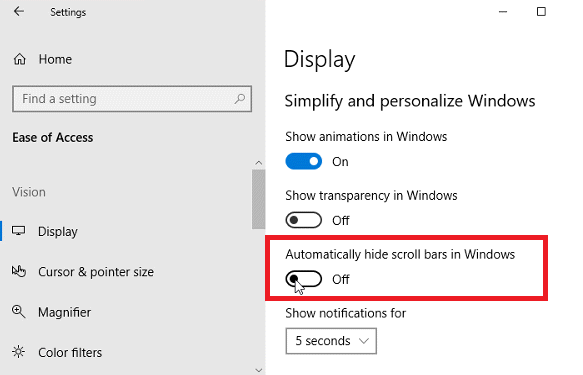Open the Home settings page

coord(55,59)
